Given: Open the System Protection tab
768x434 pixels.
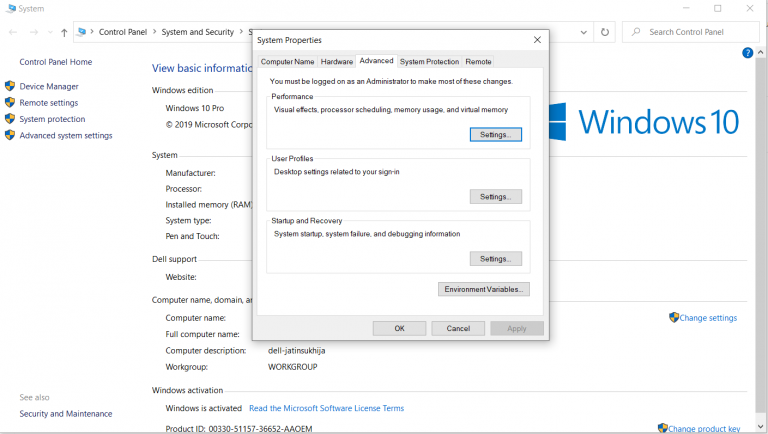Looking at the screenshot, I should (429, 62).
